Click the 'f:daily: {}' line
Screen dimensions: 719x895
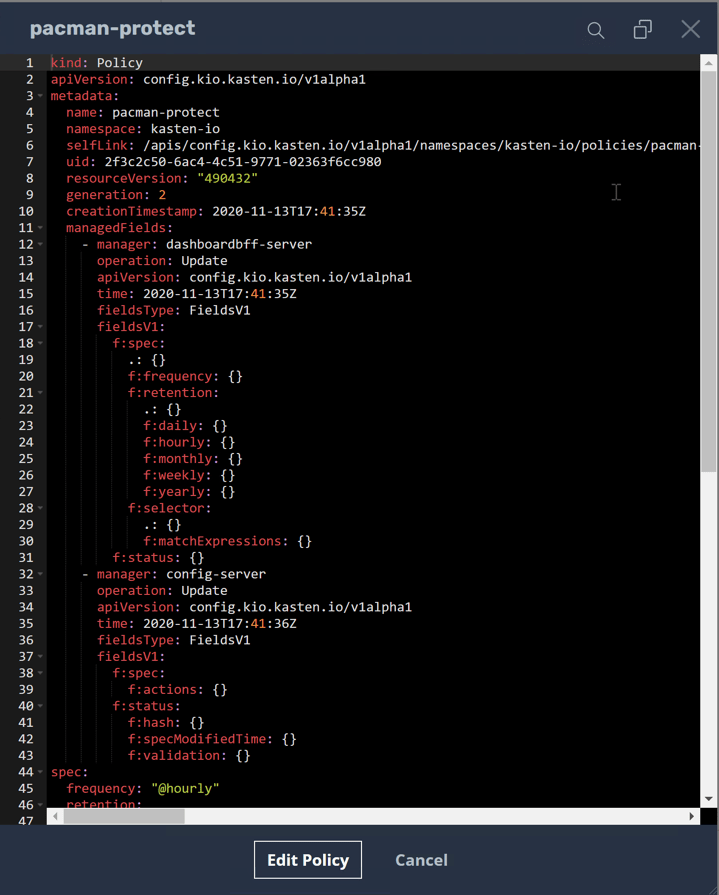pyautogui.click(x=185, y=426)
